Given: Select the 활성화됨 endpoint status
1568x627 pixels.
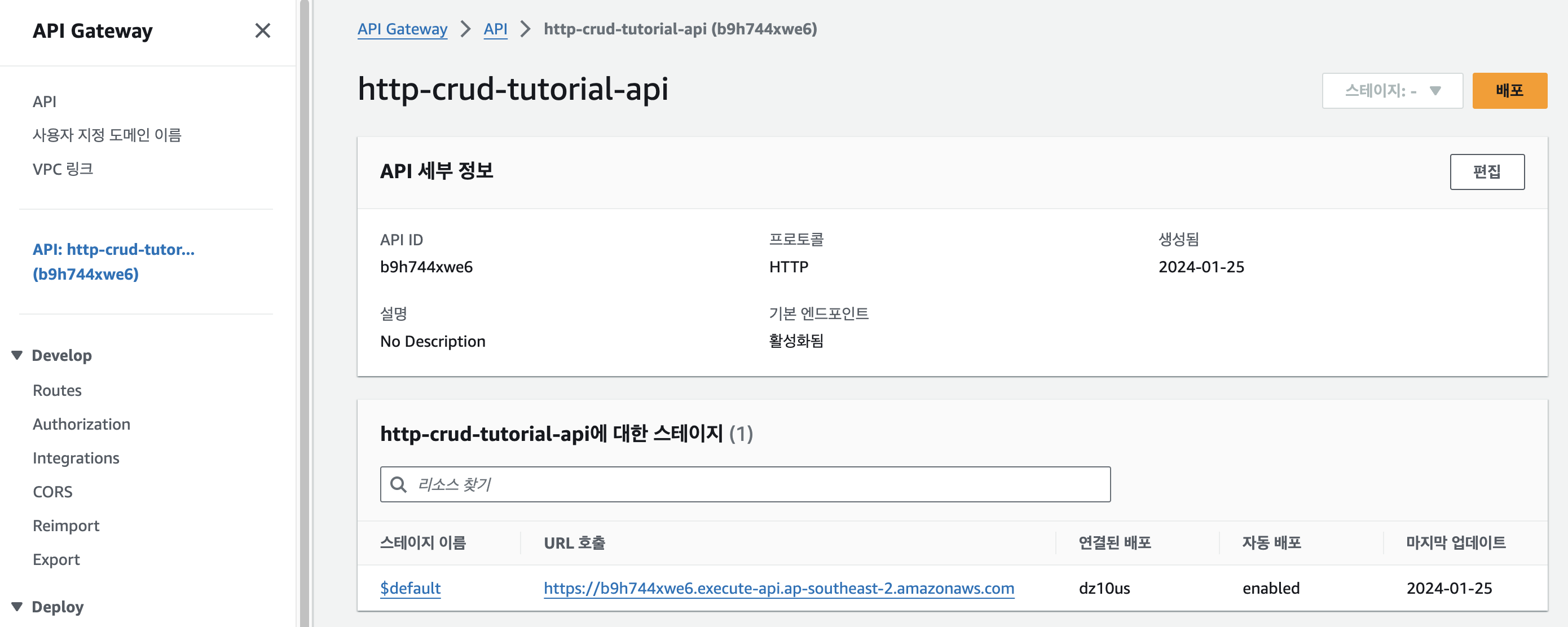Looking at the screenshot, I should point(796,341).
